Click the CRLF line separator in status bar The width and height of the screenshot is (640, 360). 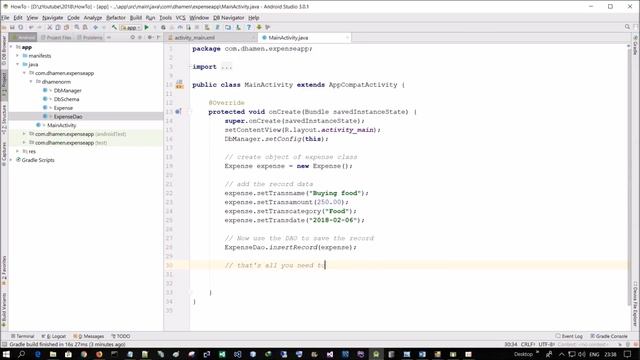528,344
